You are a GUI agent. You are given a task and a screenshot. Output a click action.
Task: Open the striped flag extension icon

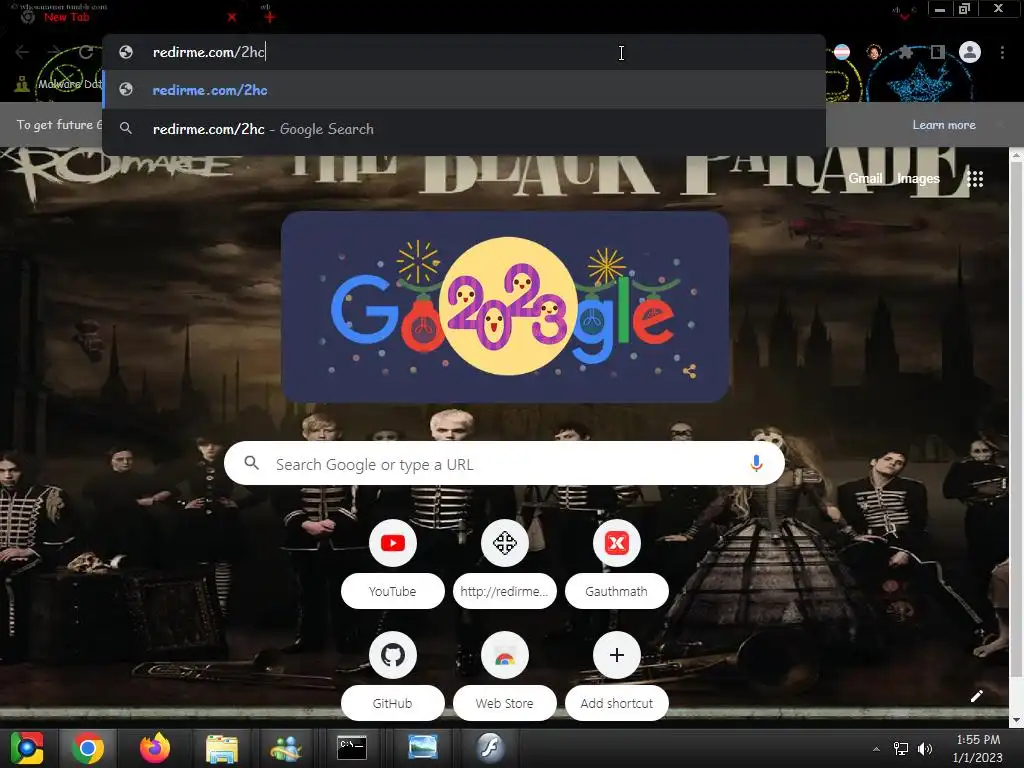point(842,52)
